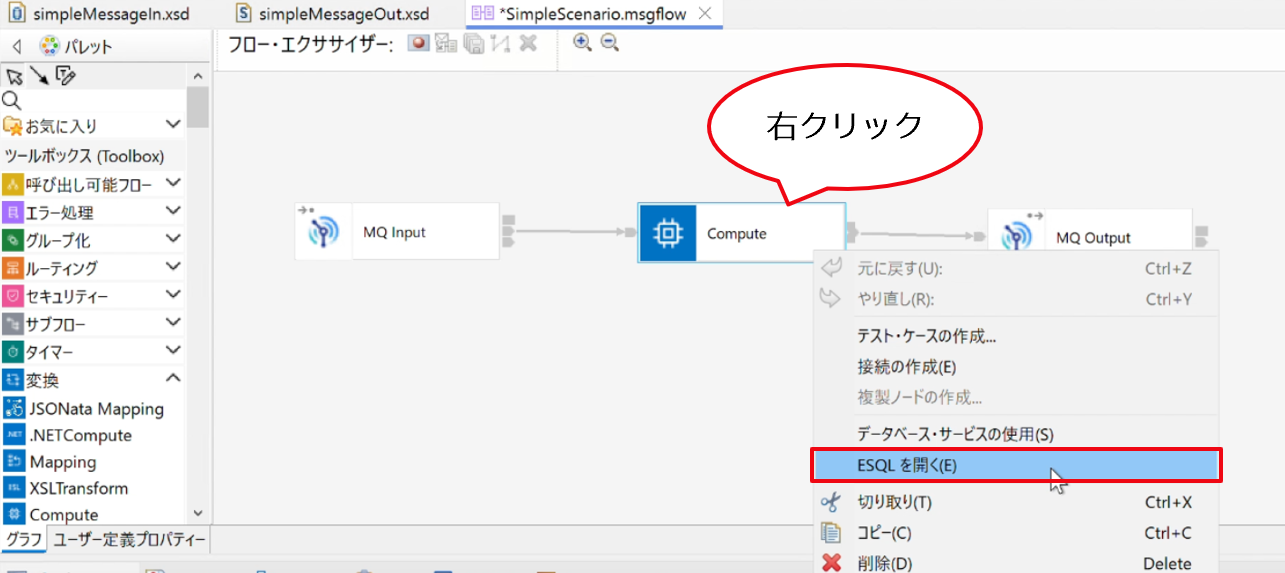Switch to the ユーザー定義プロパティー tab
The height and width of the screenshot is (573, 1285).
tap(130, 540)
